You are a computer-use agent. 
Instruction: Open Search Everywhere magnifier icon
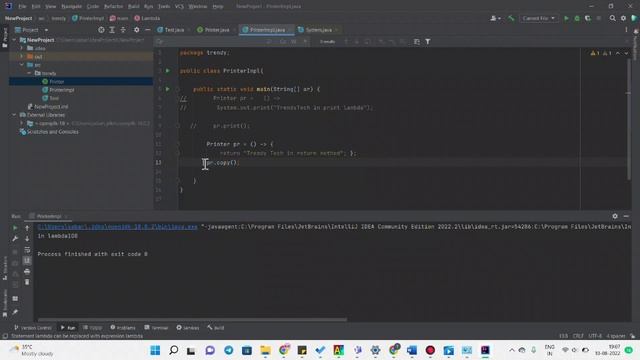click(613, 18)
